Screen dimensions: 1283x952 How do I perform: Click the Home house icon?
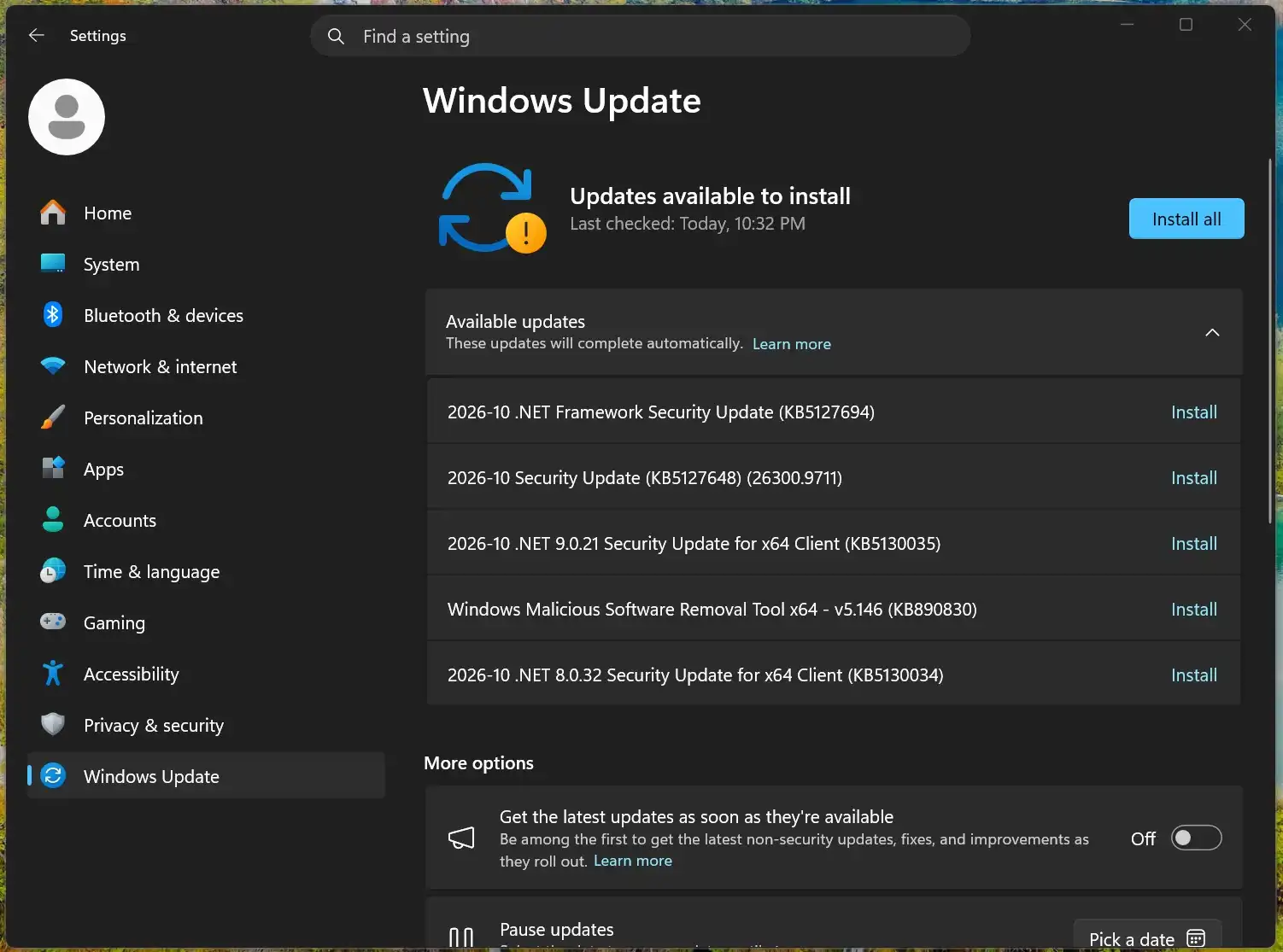[53, 213]
